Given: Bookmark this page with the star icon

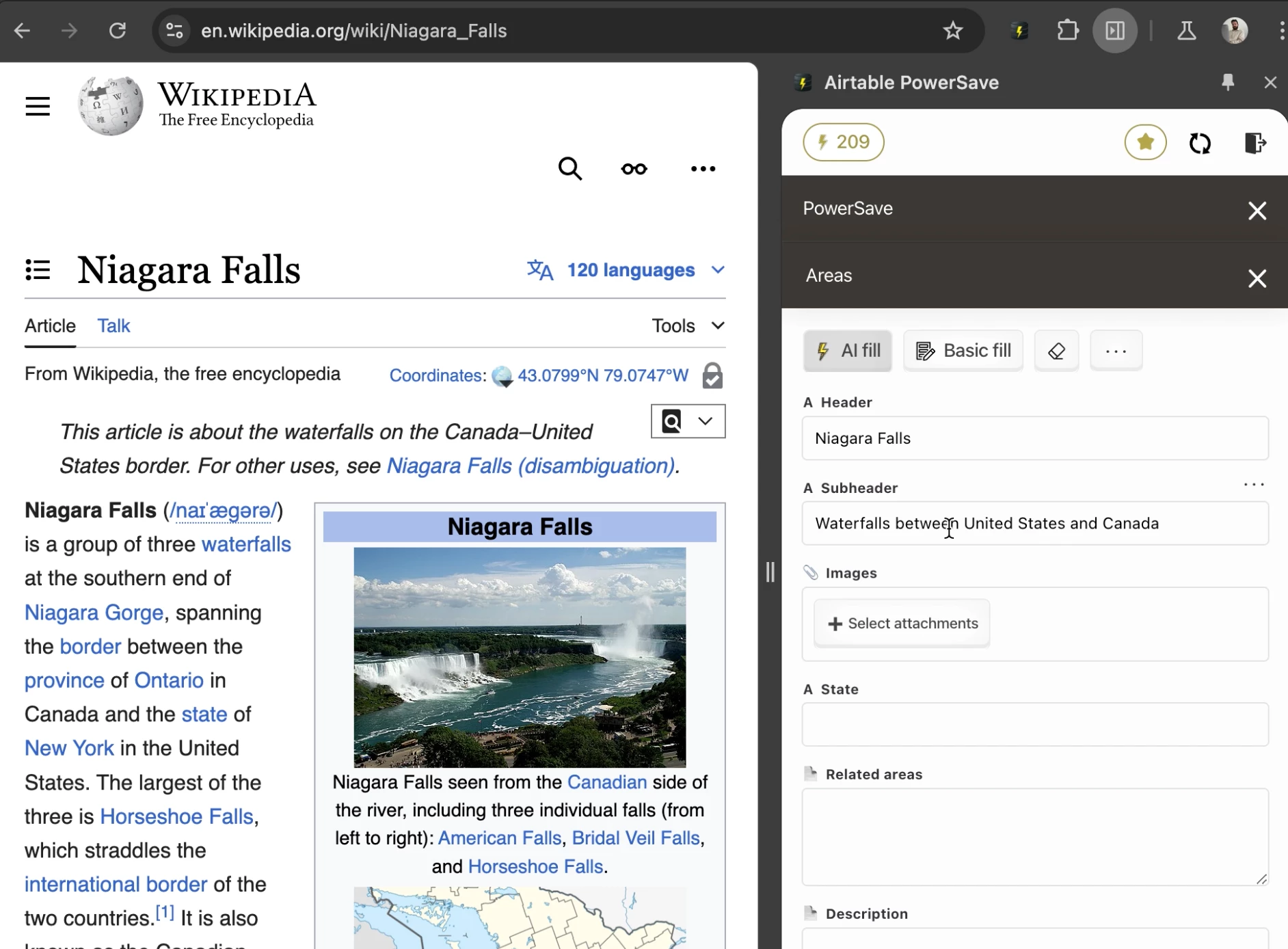Looking at the screenshot, I should point(952,31).
